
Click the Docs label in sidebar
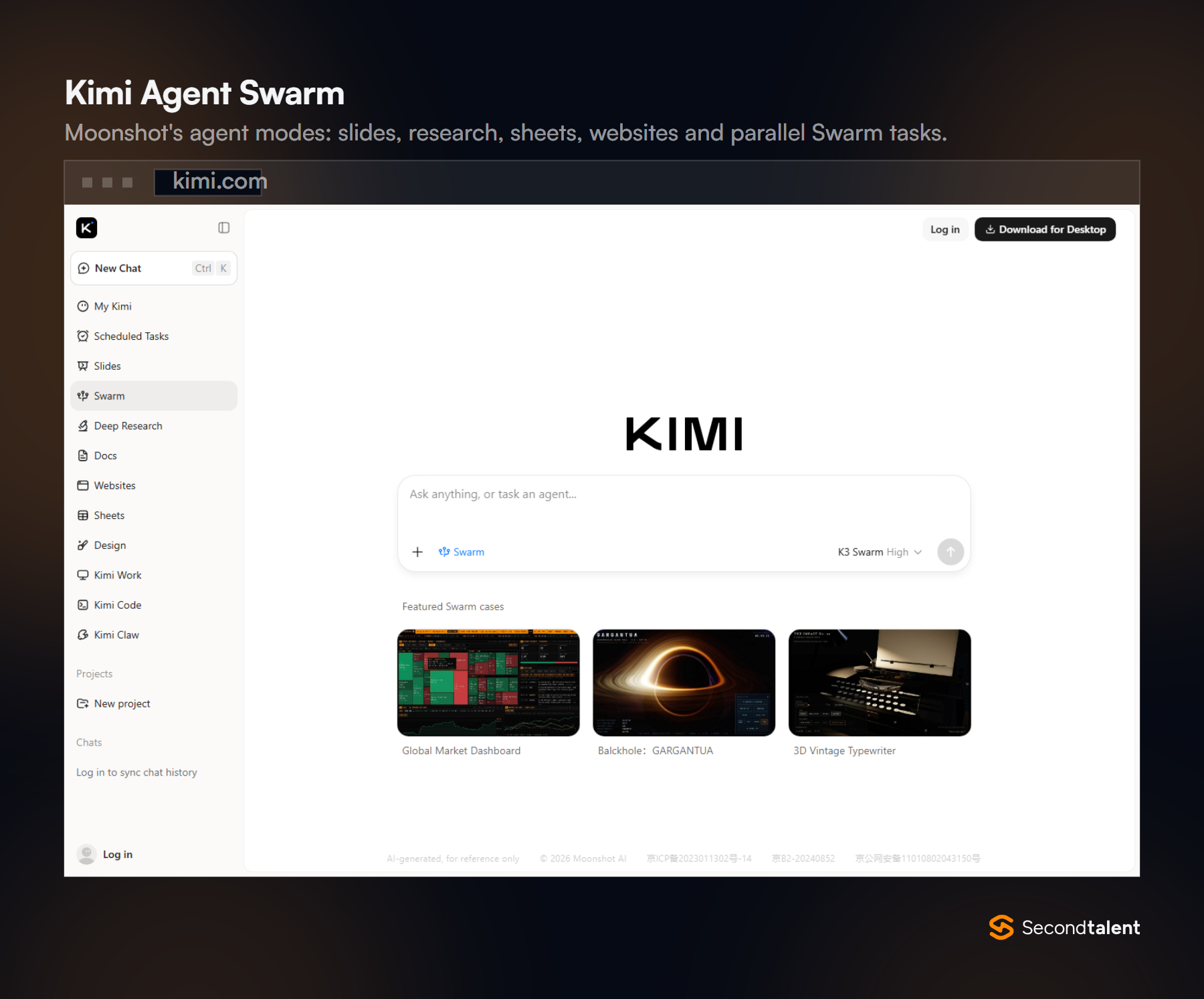click(105, 455)
